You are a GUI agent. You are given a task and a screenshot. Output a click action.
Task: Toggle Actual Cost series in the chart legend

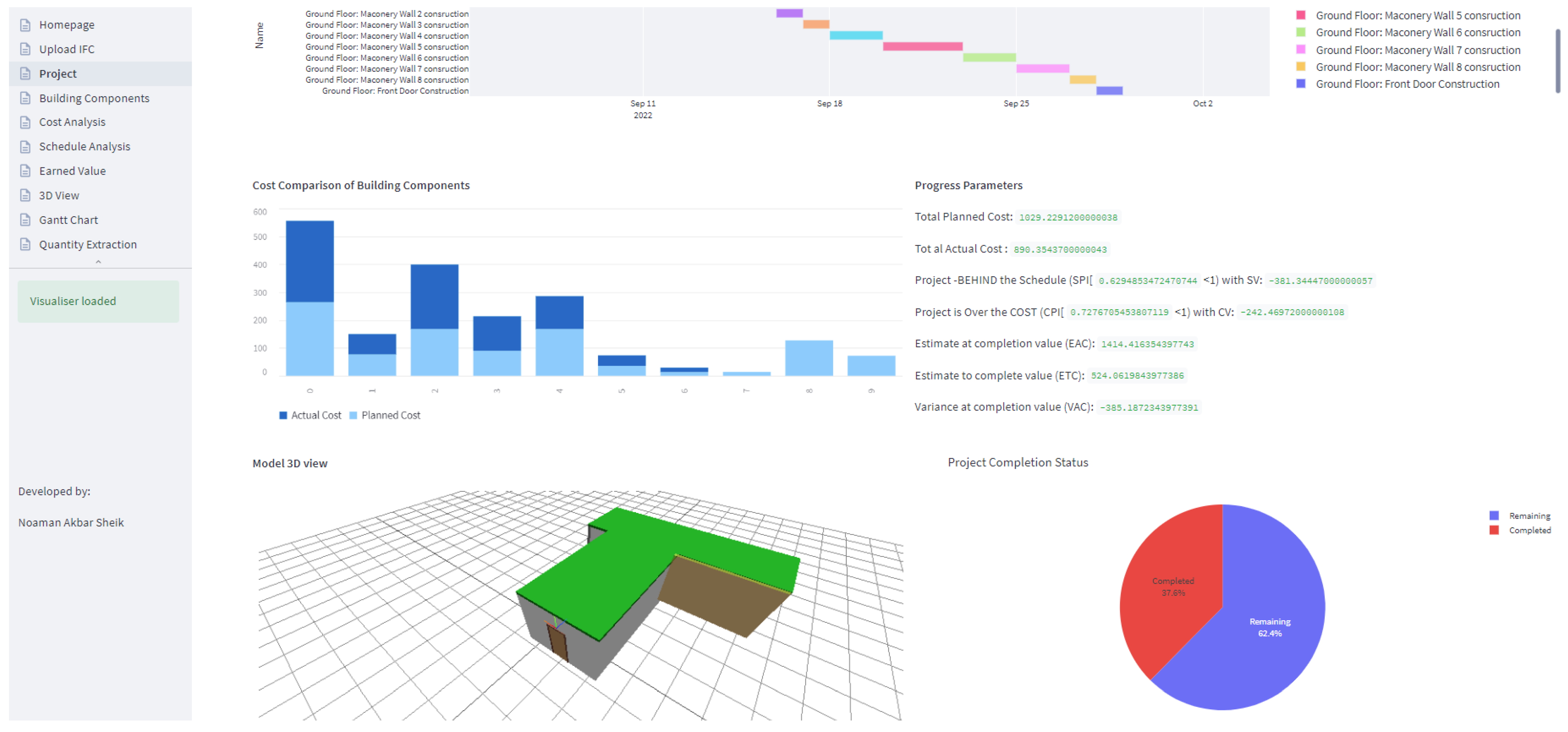310,416
